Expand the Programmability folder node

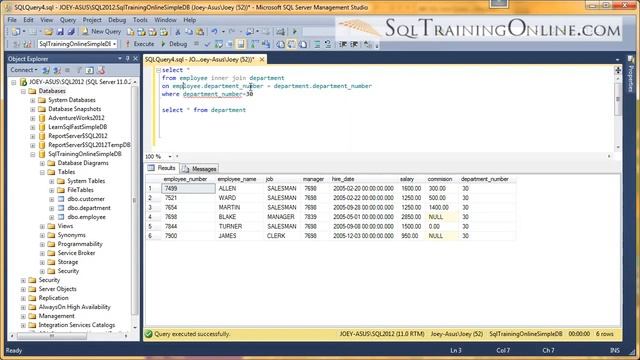[x=42, y=244]
